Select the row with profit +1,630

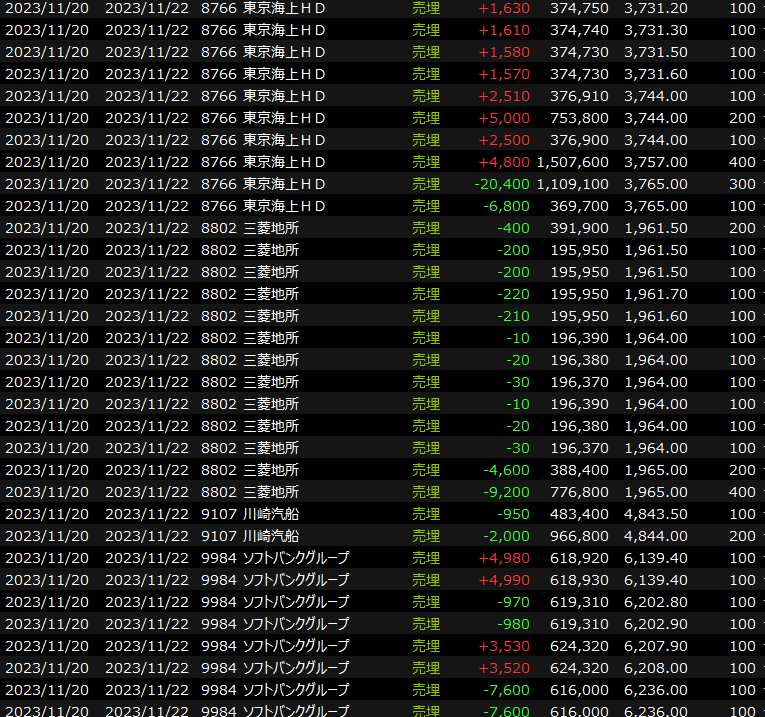[504, 8]
